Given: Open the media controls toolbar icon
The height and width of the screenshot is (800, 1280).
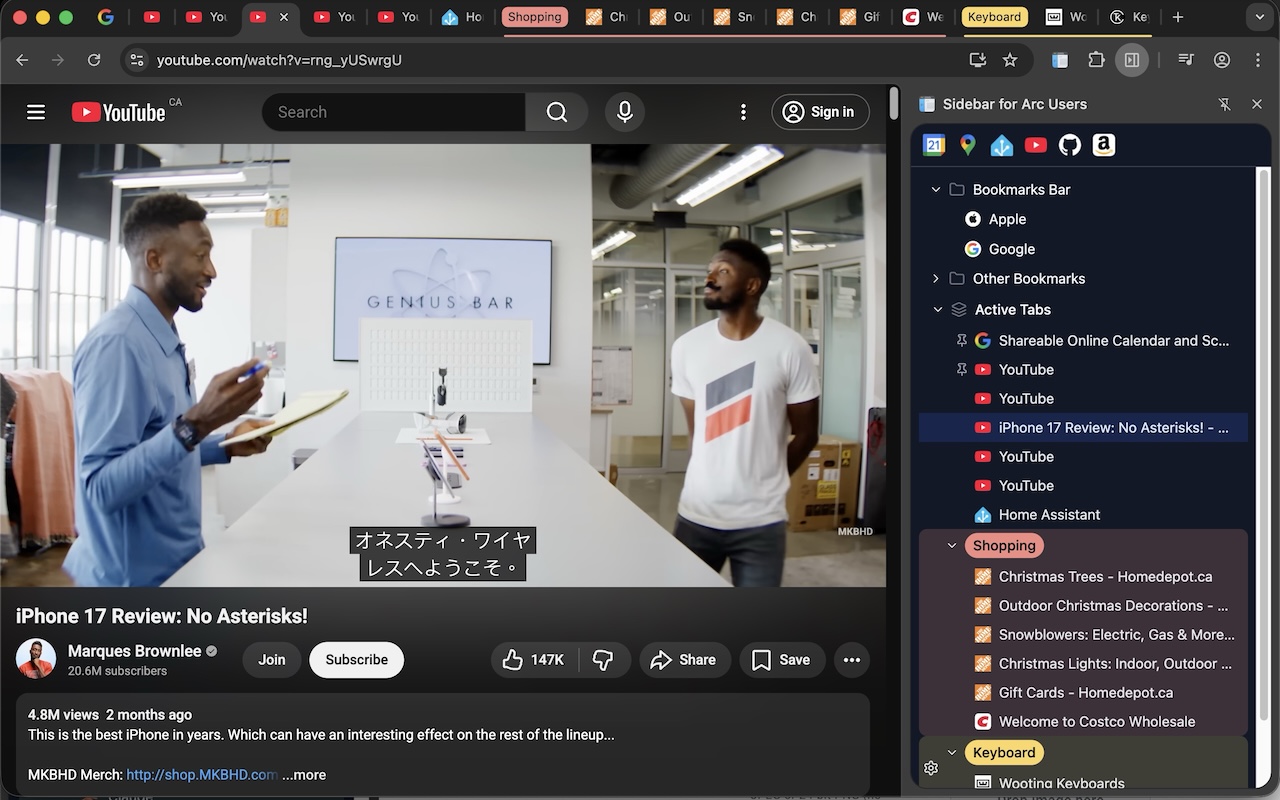Looking at the screenshot, I should [x=1186, y=60].
